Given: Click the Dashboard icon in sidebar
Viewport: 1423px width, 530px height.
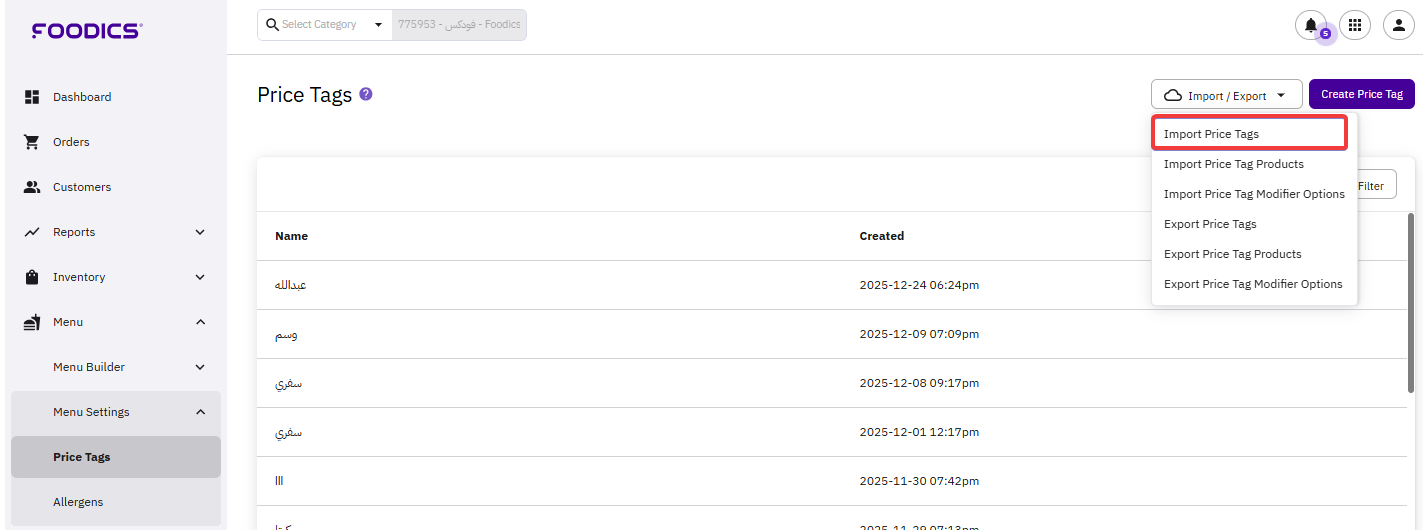Looking at the screenshot, I should (x=32, y=97).
